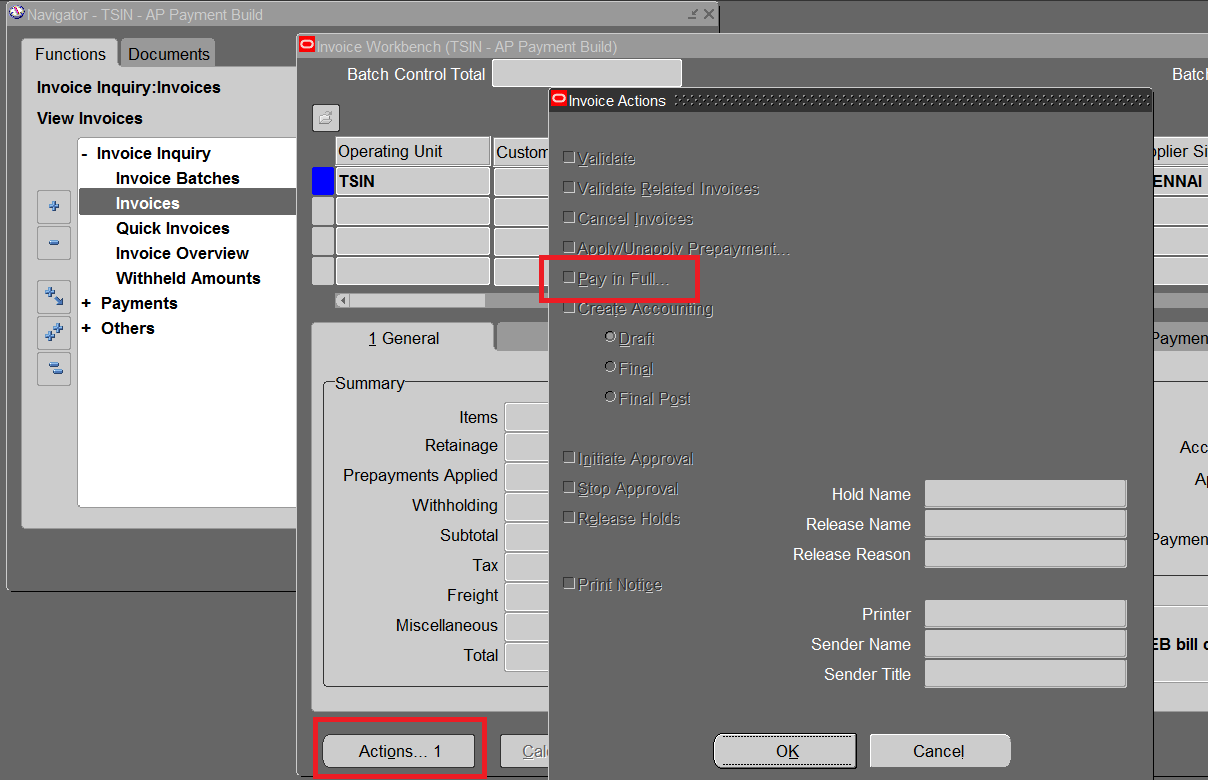This screenshot has height=780, width=1208.
Task: Click OK in the Invoice Actions dialog
Action: [784, 750]
